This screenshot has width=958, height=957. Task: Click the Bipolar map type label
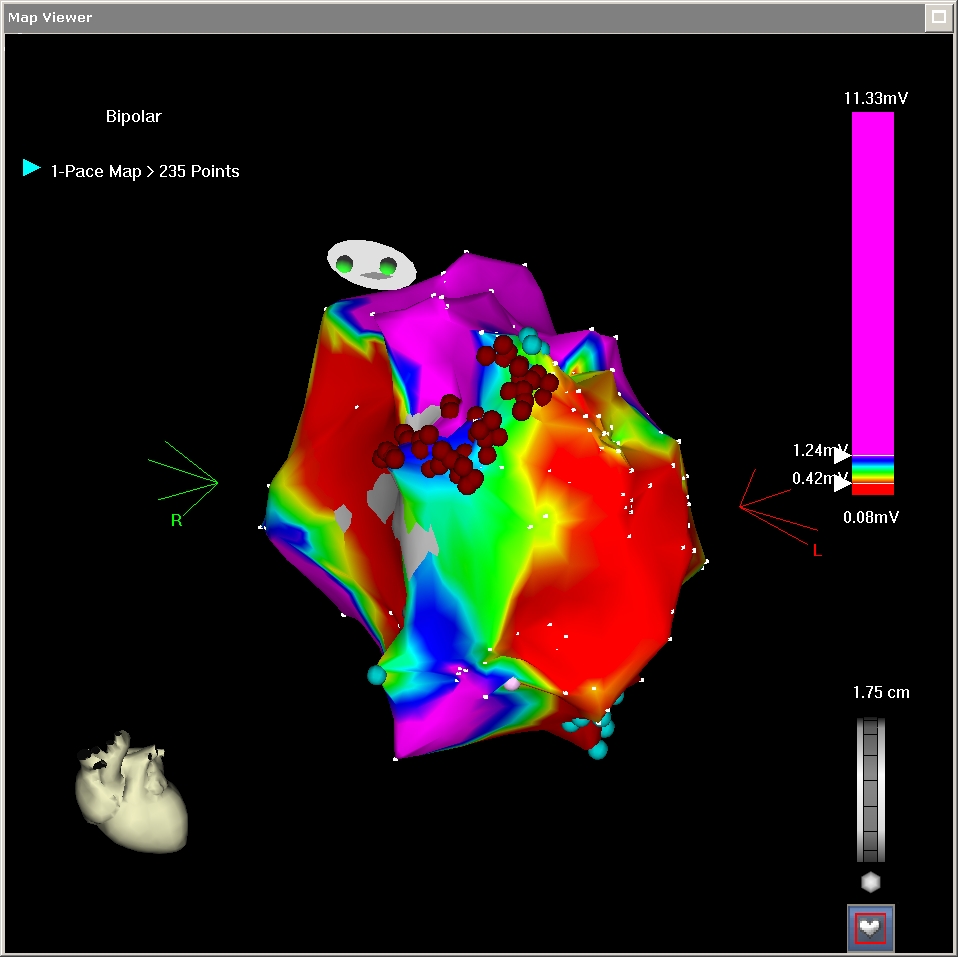click(133, 116)
